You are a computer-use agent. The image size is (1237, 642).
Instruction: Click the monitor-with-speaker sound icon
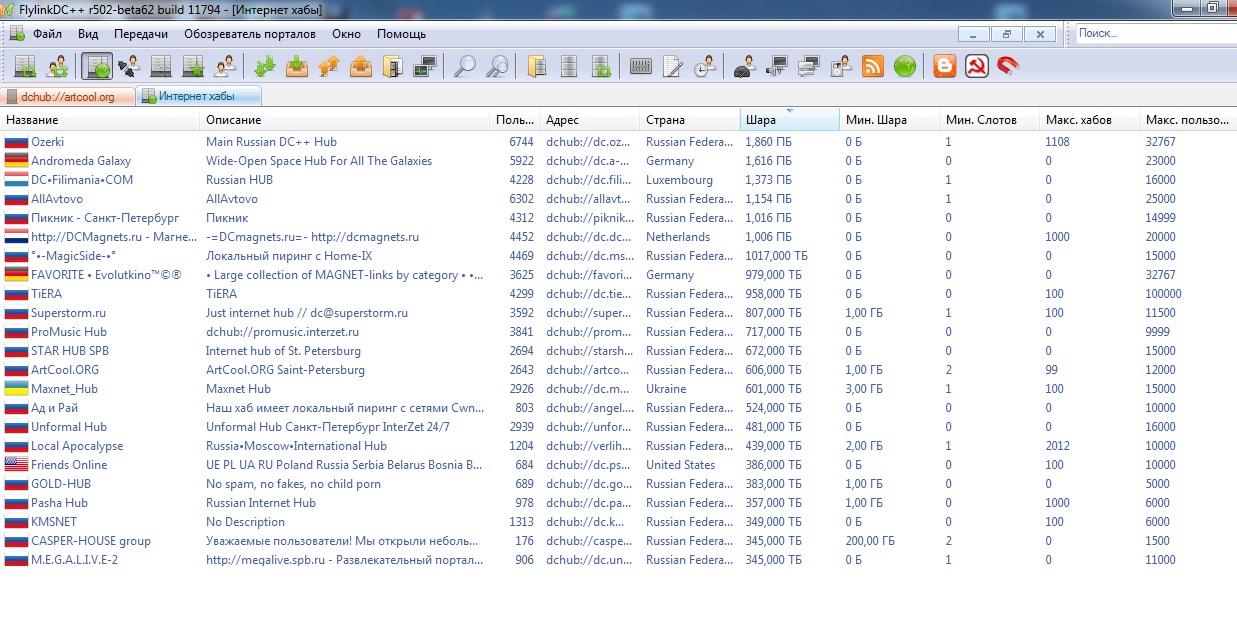tap(777, 67)
